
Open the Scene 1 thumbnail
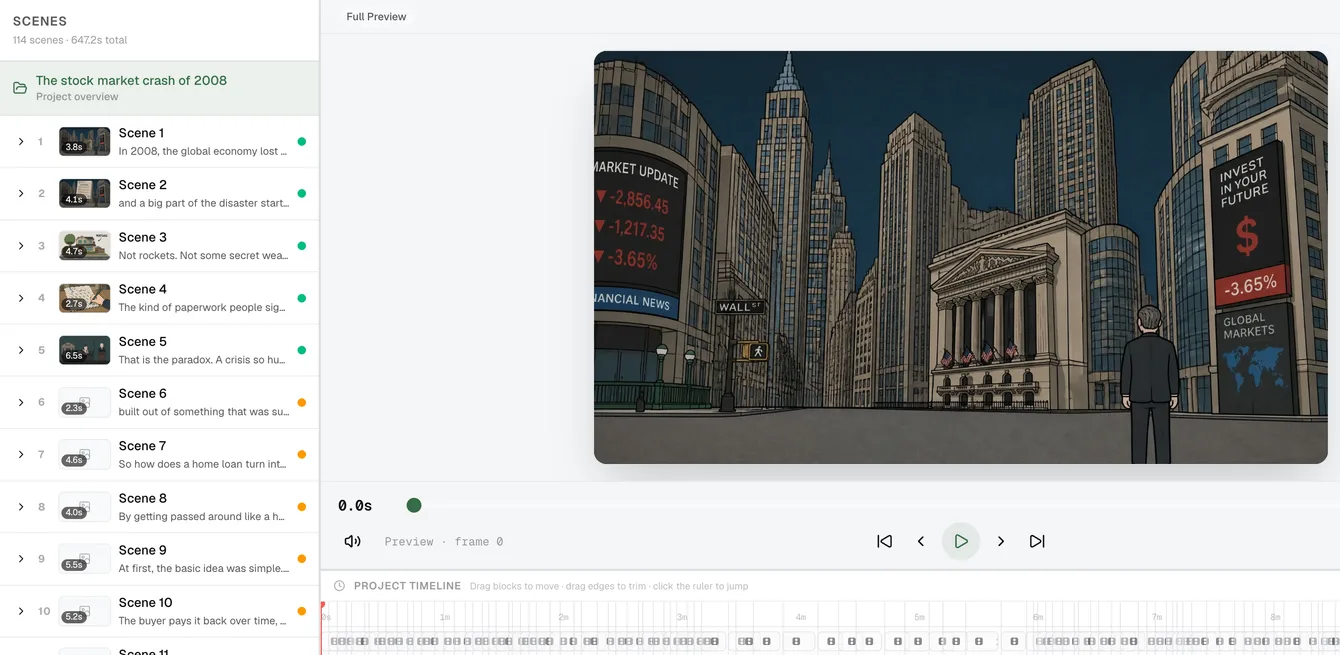point(85,142)
